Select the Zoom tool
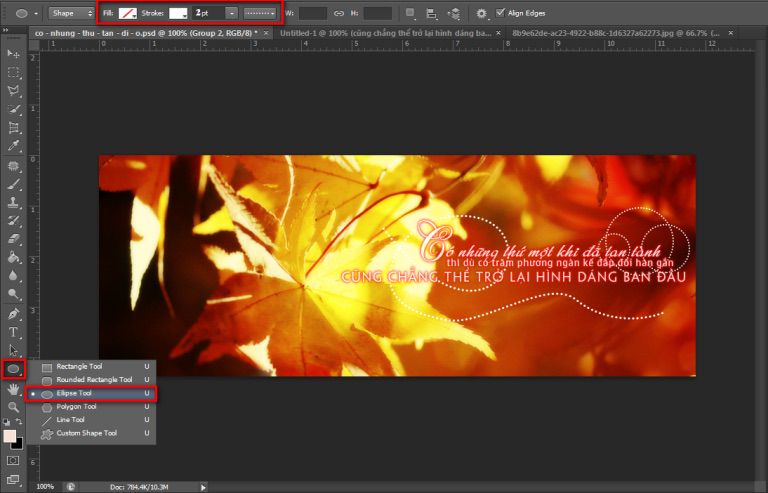This screenshot has height=493, width=768. pos(14,407)
